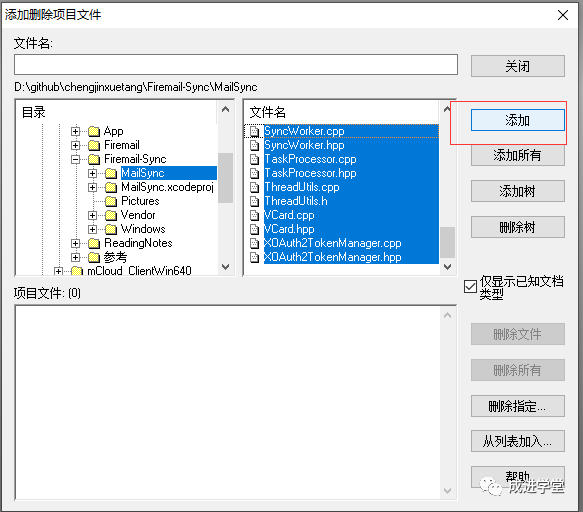Select ThreadUtils.cpp file name
This screenshot has width=583, height=512.
(302, 187)
